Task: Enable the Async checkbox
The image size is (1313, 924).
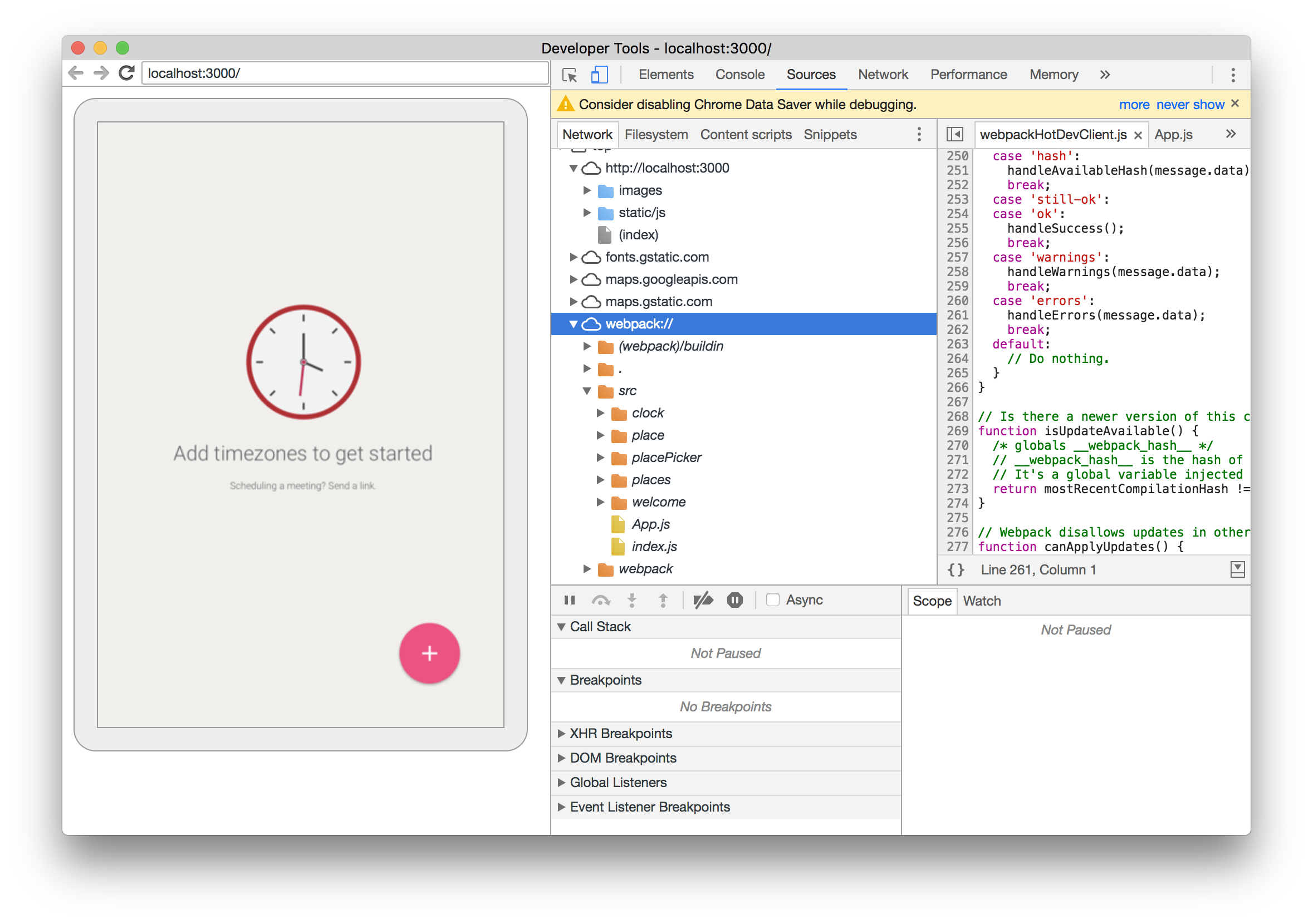Action: pyautogui.click(x=773, y=600)
